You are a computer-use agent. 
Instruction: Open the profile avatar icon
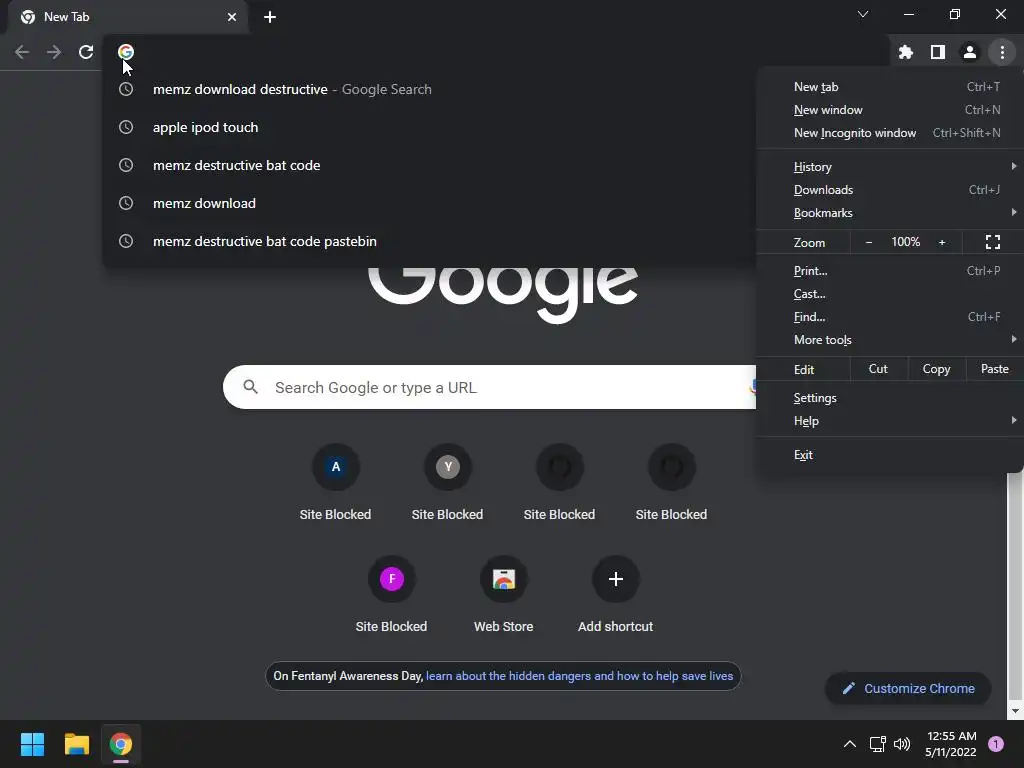tap(970, 52)
